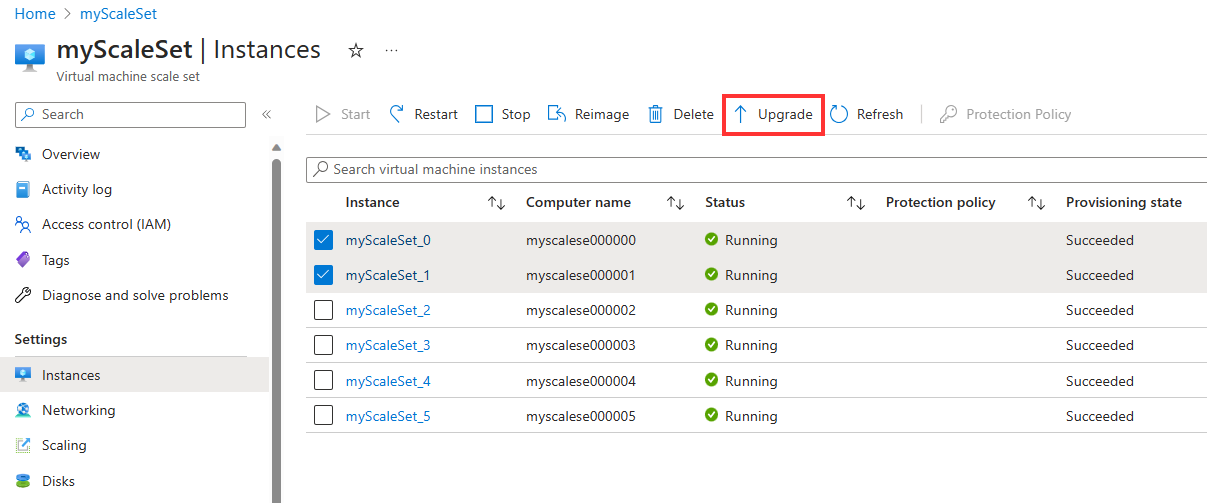Refresh the instances list

(866, 114)
